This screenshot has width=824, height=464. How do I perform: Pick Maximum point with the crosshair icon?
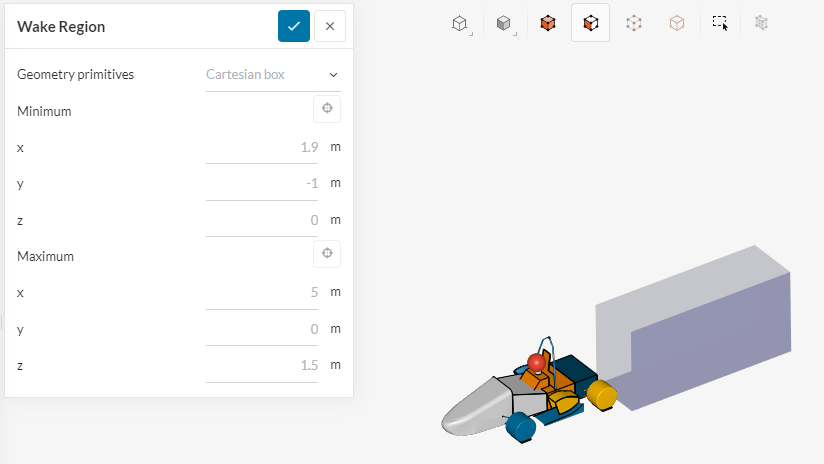[x=327, y=254]
